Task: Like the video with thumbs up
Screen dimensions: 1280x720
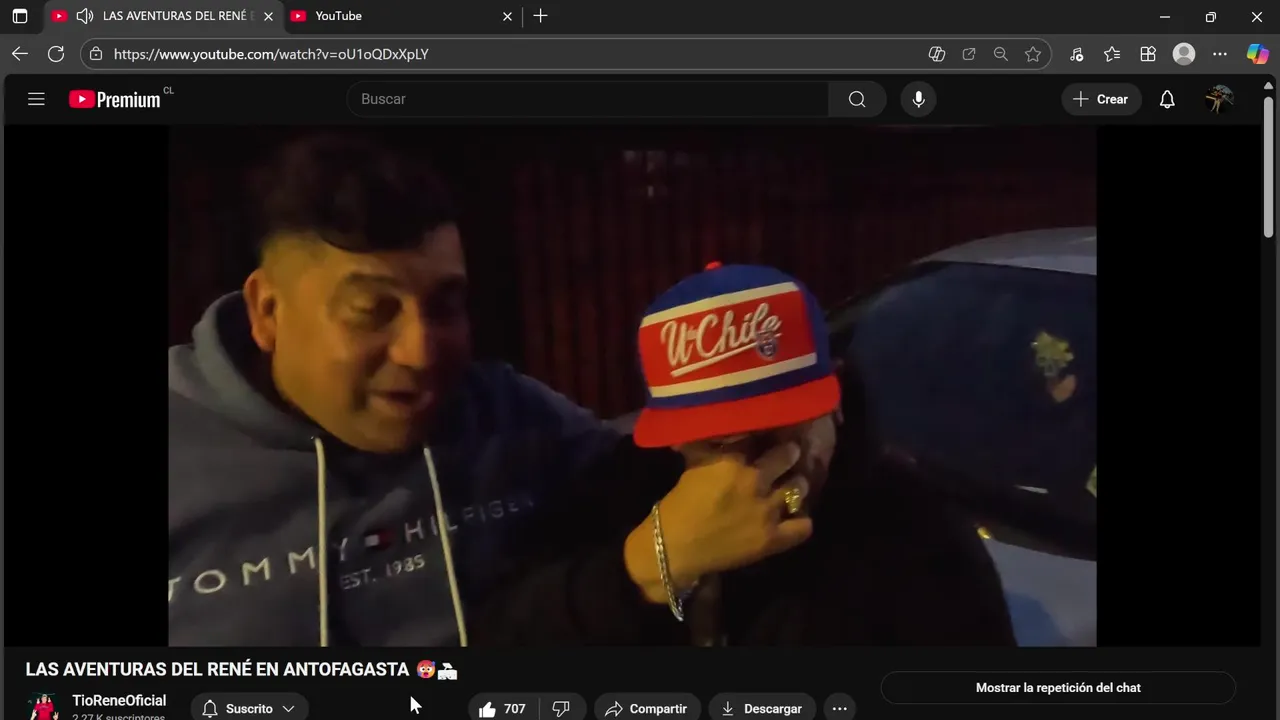Action: [x=502, y=708]
